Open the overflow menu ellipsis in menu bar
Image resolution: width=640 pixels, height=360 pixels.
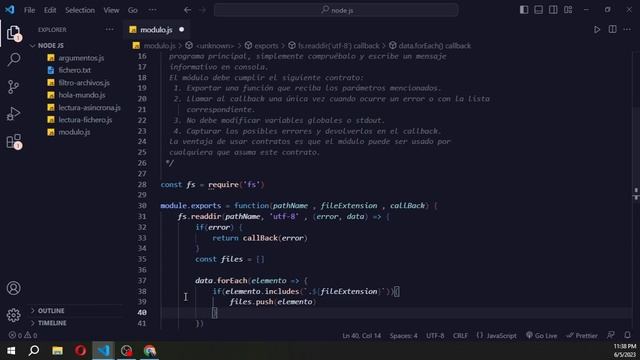[x=152, y=10]
